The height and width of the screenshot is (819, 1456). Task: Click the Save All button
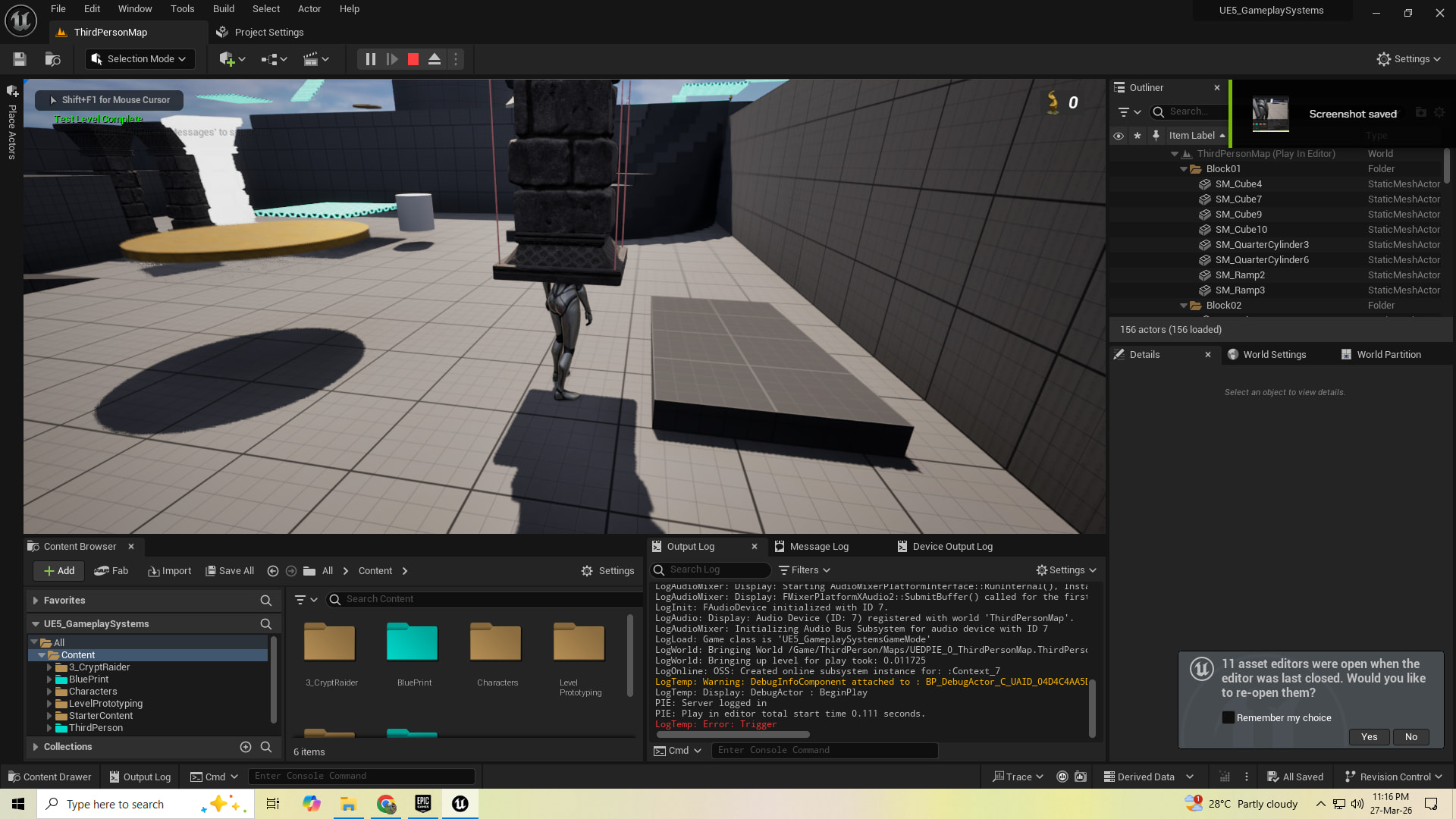point(230,571)
